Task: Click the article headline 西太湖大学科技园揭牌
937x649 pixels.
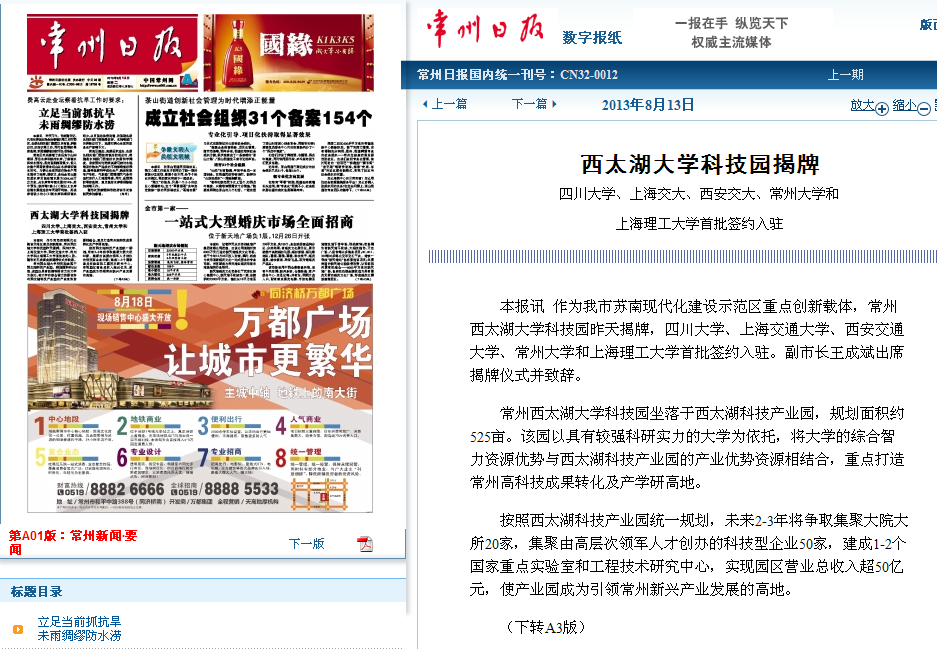Action: coord(700,164)
